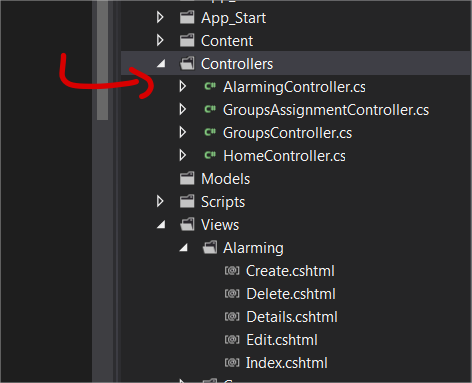The height and width of the screenshot is (383, 472).
Task: Click the Models folder icon
Action: 187,178
